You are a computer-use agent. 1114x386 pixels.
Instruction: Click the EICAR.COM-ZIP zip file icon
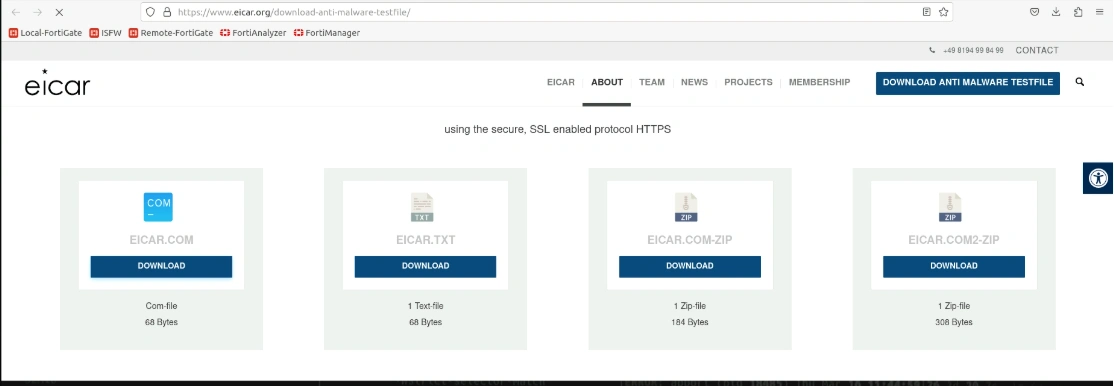tap(686, 207)
